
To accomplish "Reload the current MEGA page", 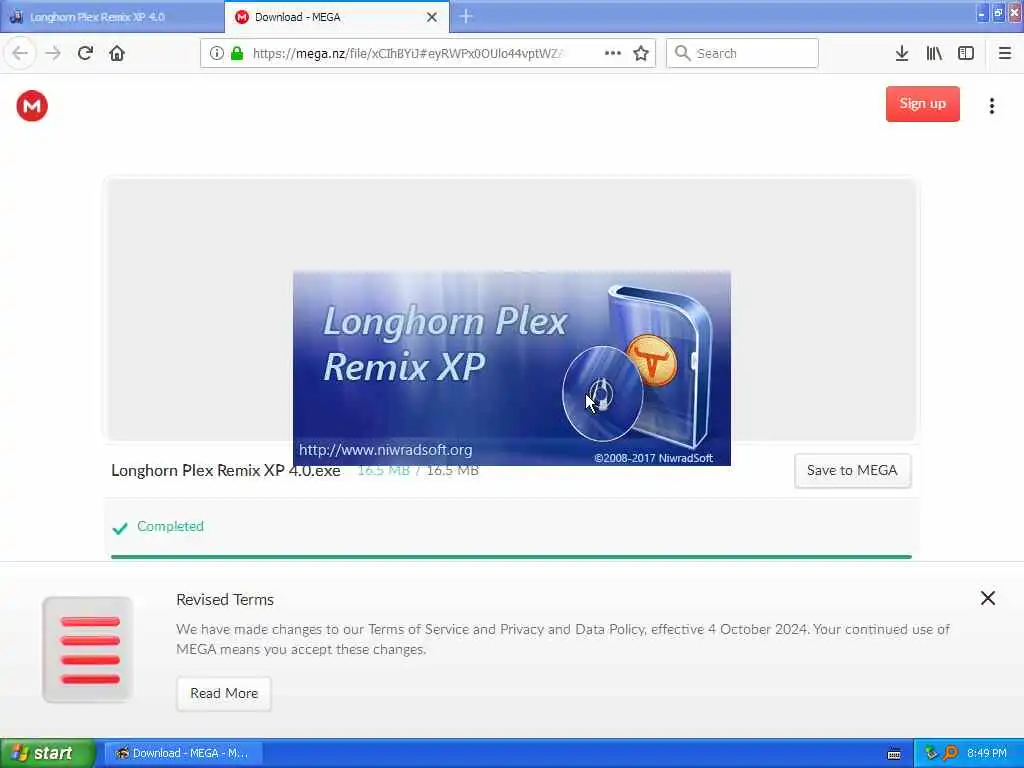I will [85, 53].
